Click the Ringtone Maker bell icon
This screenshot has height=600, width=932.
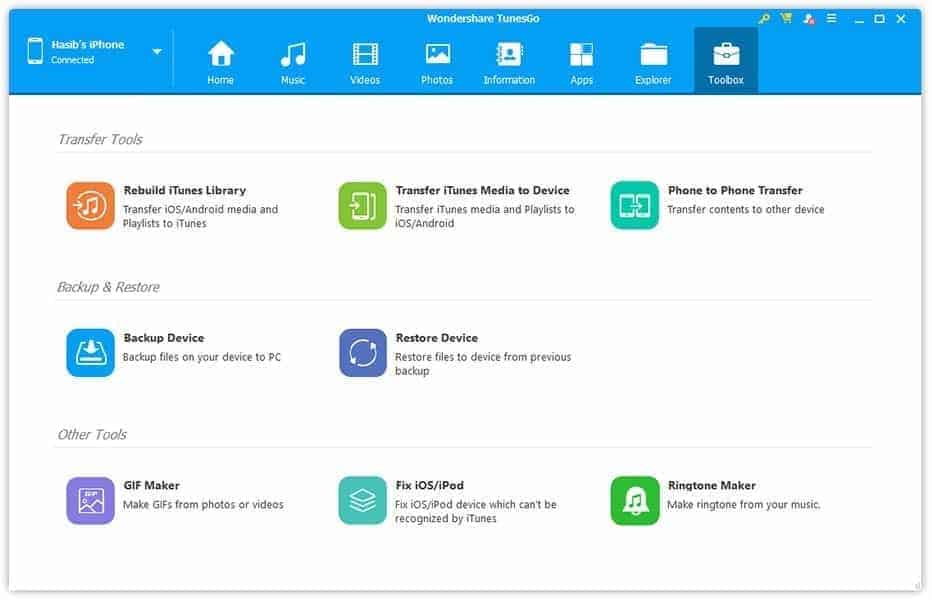(x=633, y=500)
